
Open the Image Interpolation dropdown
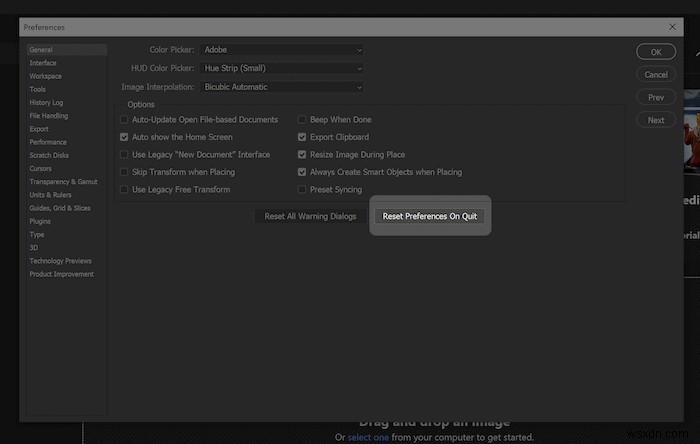click(x=283, y=87)
